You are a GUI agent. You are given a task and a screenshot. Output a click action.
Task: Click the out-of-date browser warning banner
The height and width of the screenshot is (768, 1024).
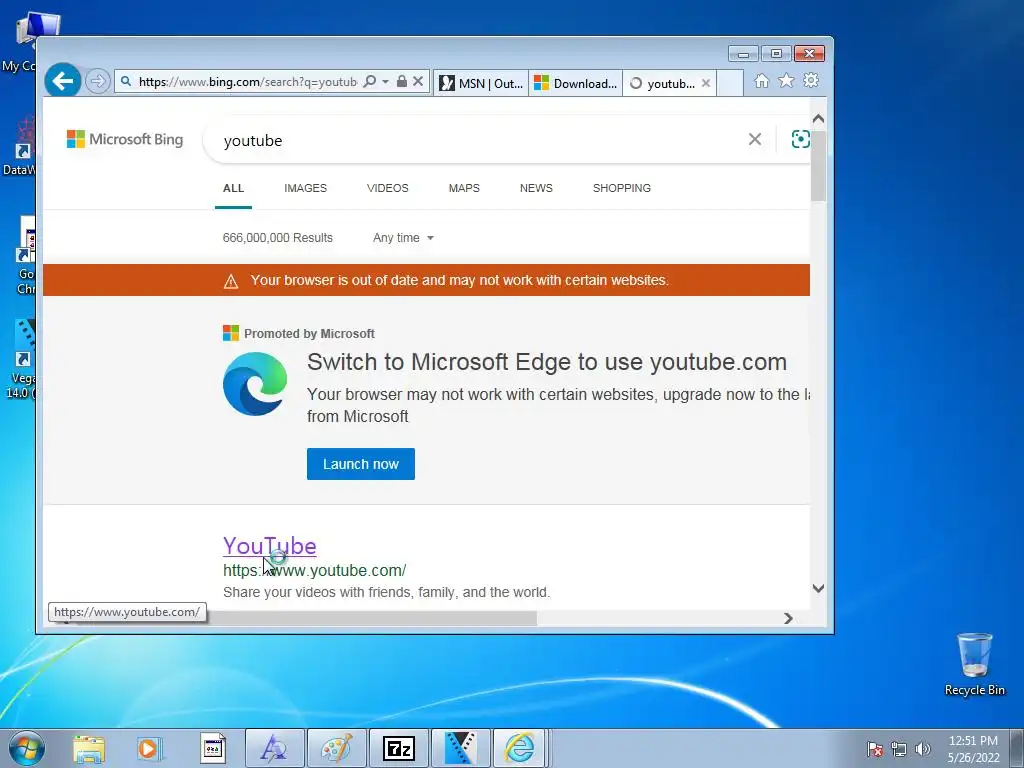[x=426, y=280]
